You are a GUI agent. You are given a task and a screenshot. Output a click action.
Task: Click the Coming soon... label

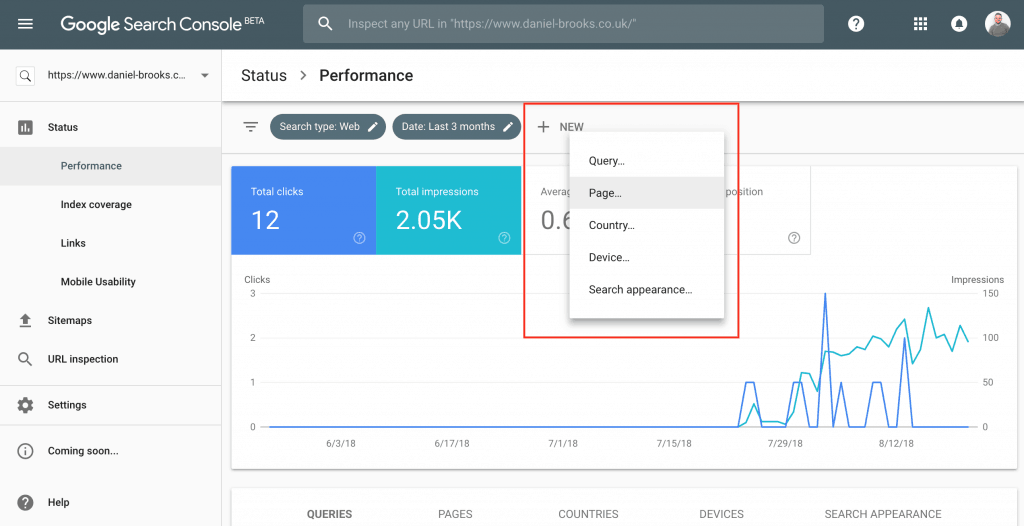83,451
